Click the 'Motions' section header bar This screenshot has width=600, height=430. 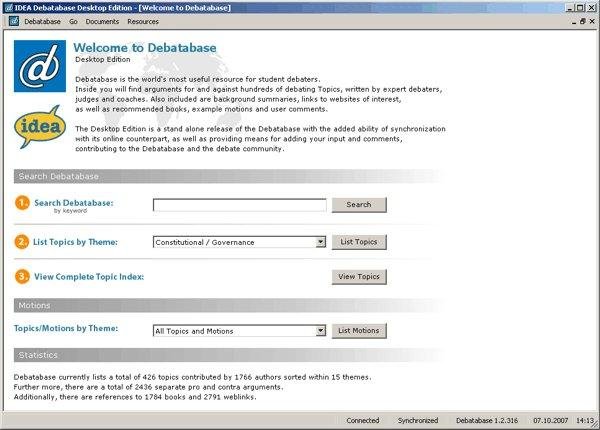(x=229, y=305)
